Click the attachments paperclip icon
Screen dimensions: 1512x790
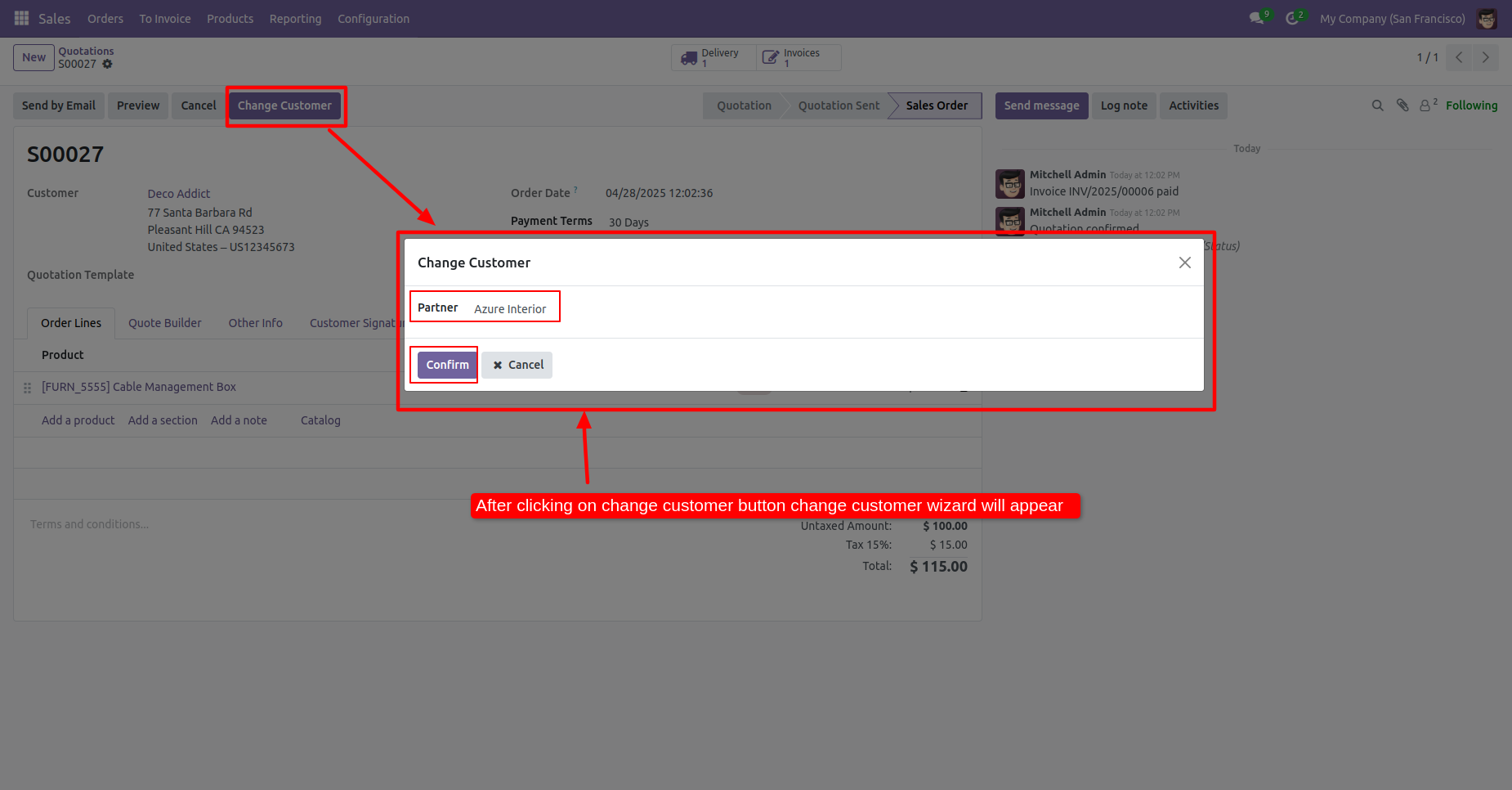pos(1402,105)
